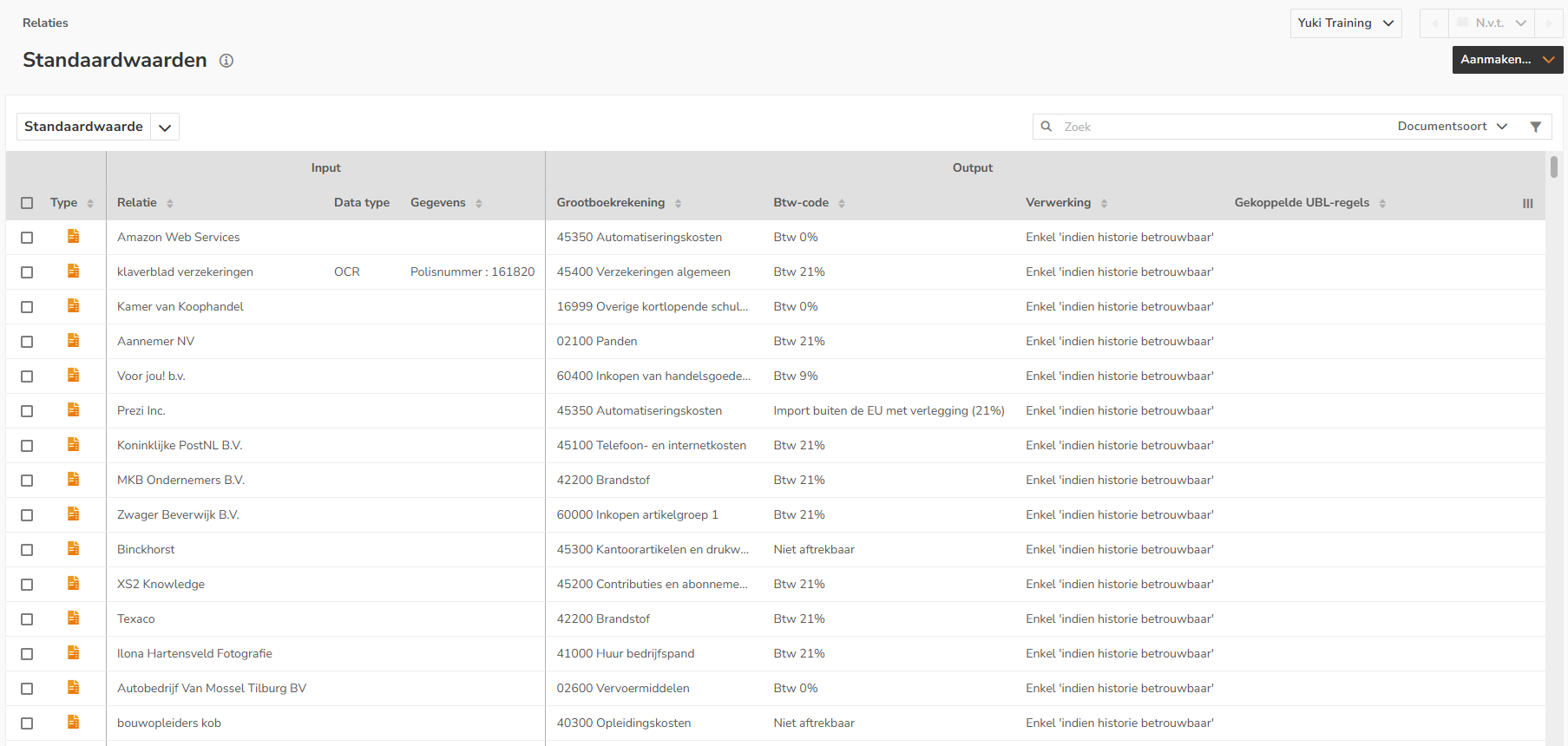Screen dimensions: 1568x746
Task: Expand the Standaardwaarde dropdown arrow
Action: pyautogui.click(x=165, y=128)
